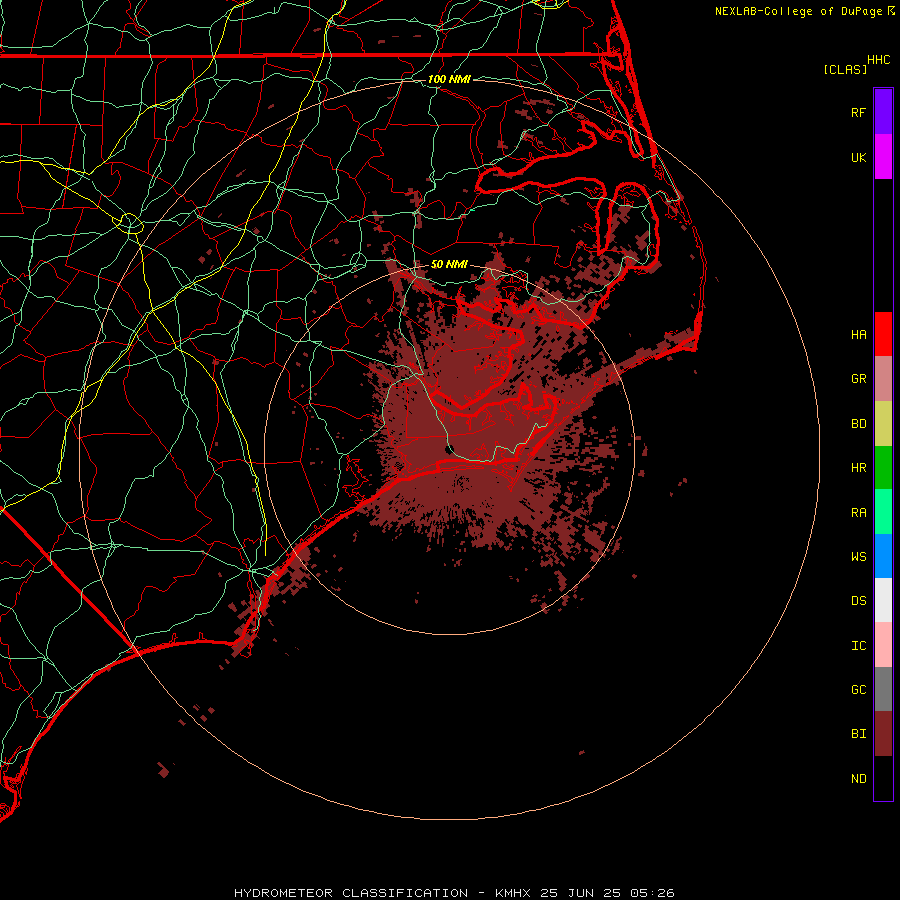Image resolution: width=900 pixels, height=900 pixels.
Task: Click the BI legend label
Action: tap(858, 734)
